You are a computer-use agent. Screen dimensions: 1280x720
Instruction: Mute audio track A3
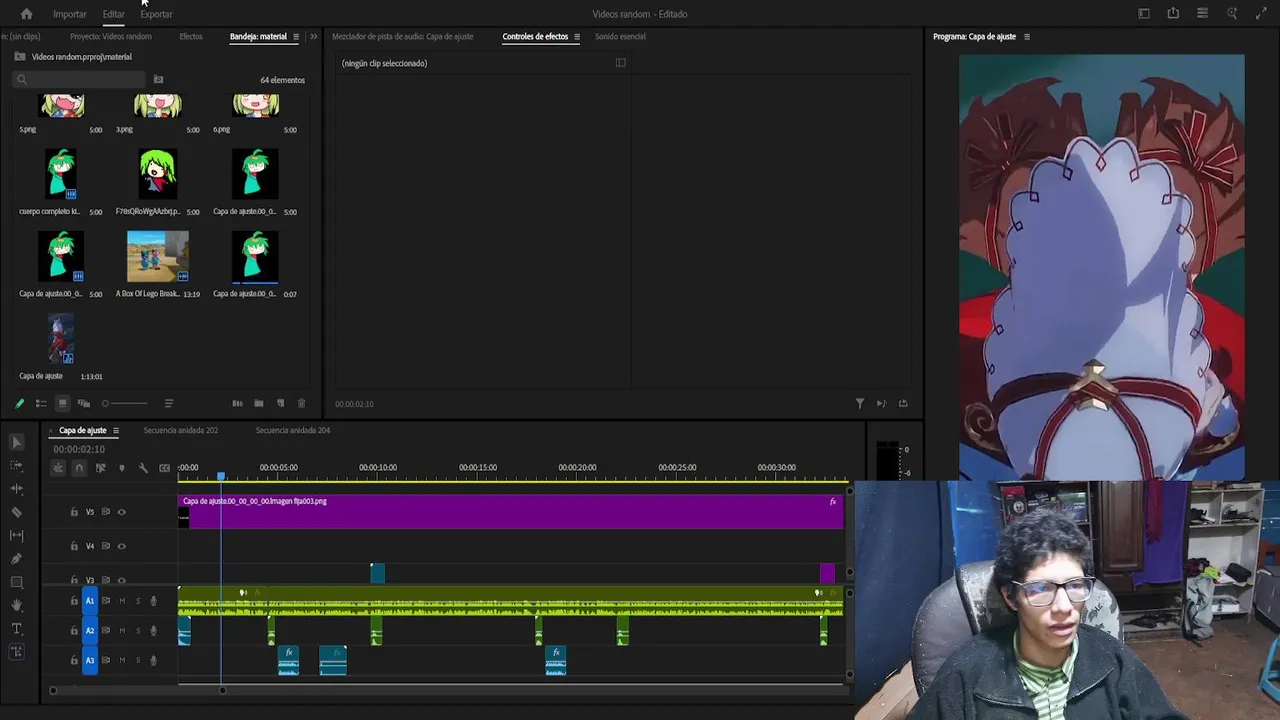[122, 660]
